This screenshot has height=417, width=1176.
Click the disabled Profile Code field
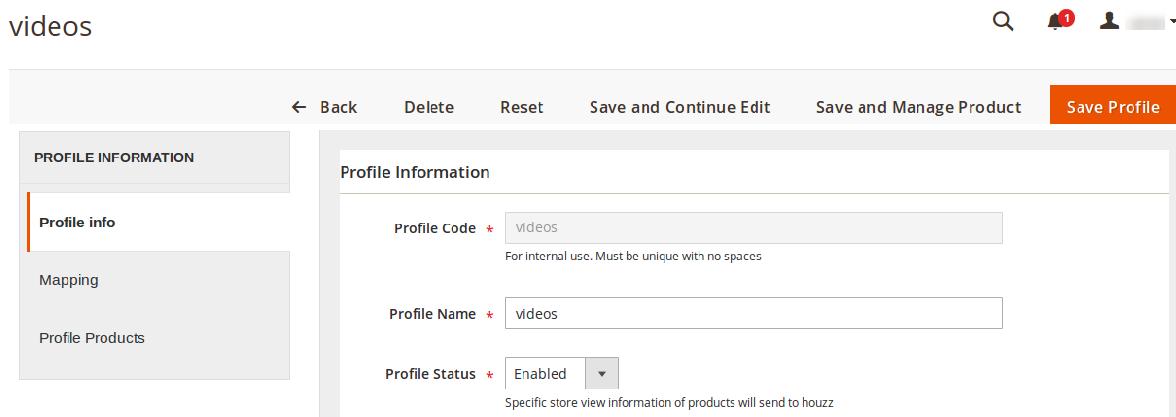(753, 228)
